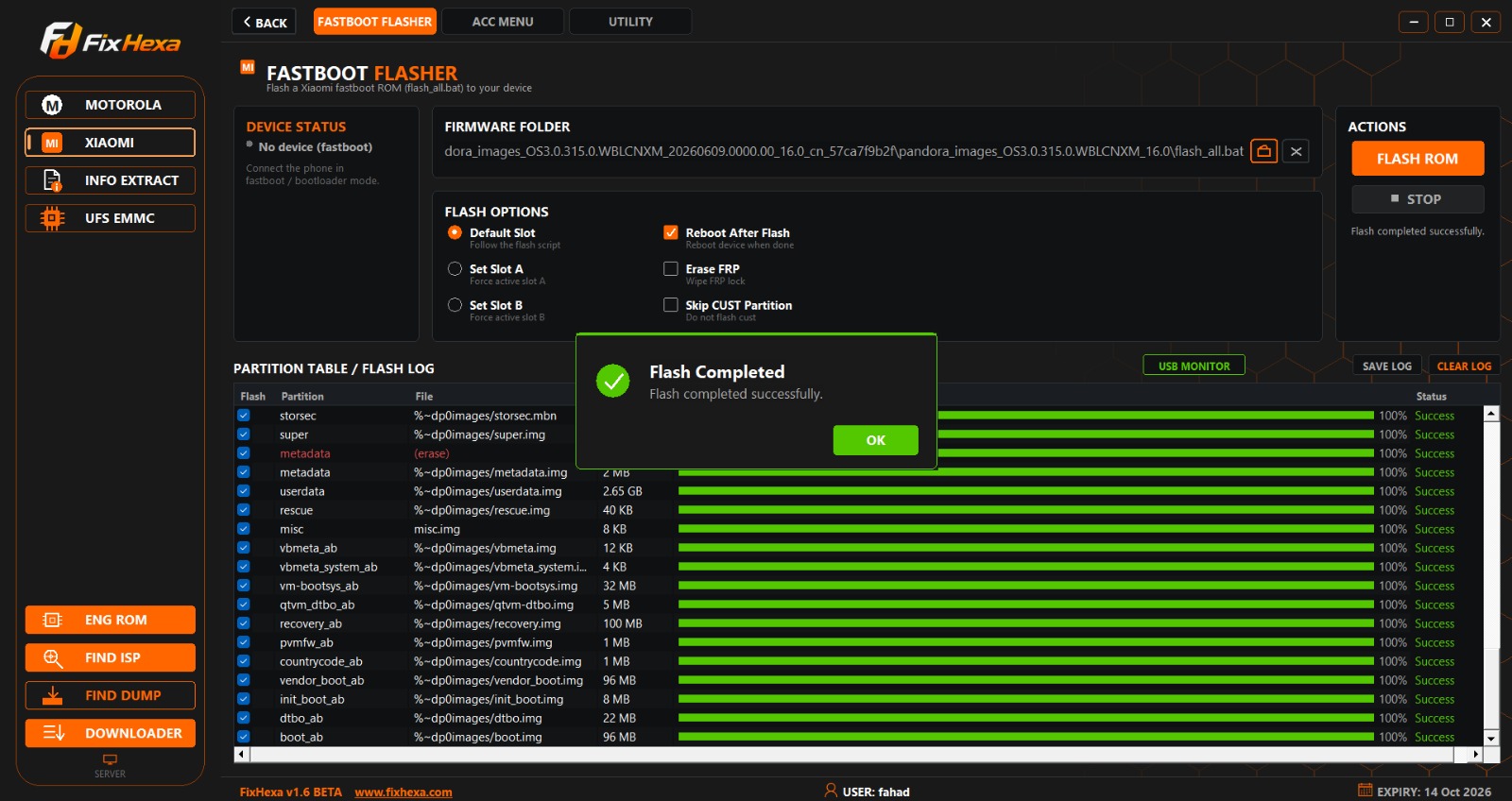Click the %~dp0images/super.img file cell
Screen dimensions: 1512x801
(x=479, y=435)
